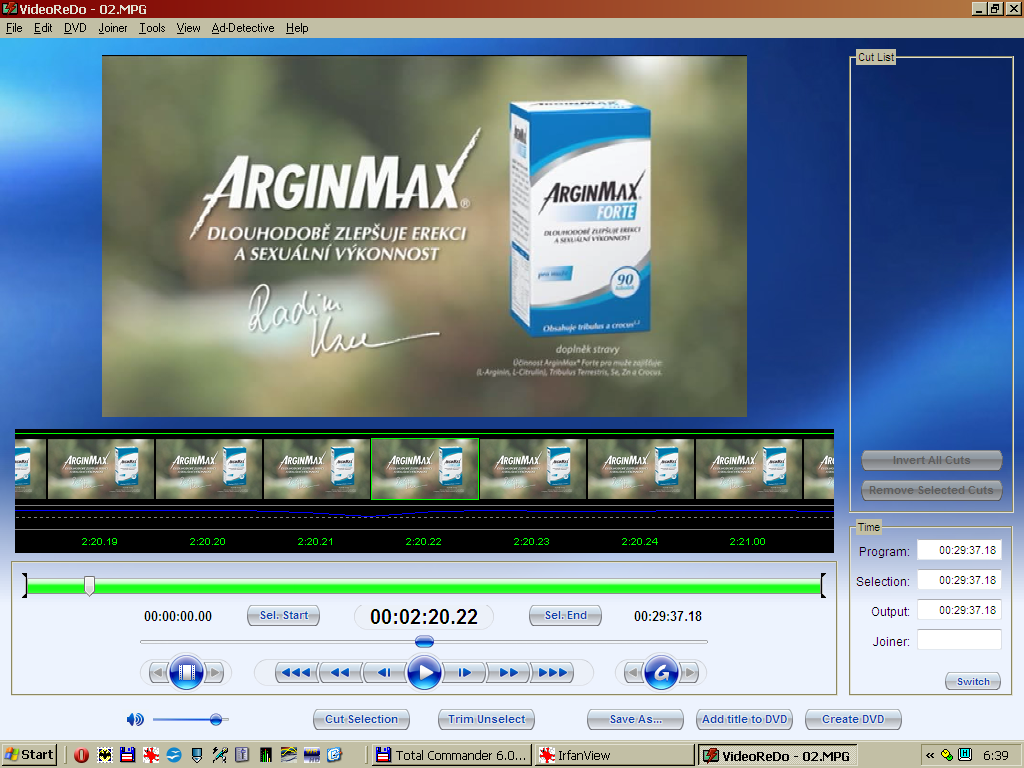Click the selection start bracket on the seek bar
The height and width of the screenshot is (768, 1024).
coord(25,585)
